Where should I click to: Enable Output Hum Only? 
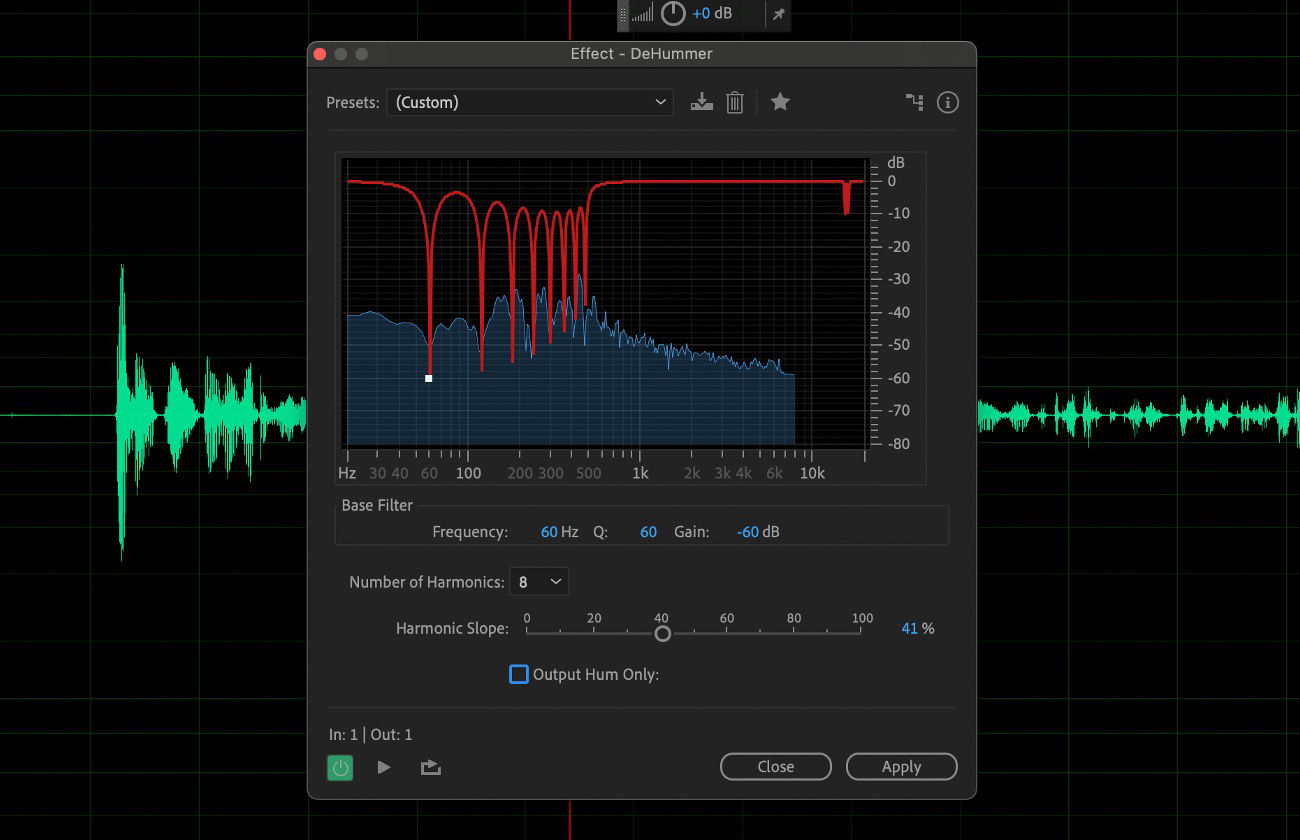[518, 674]
